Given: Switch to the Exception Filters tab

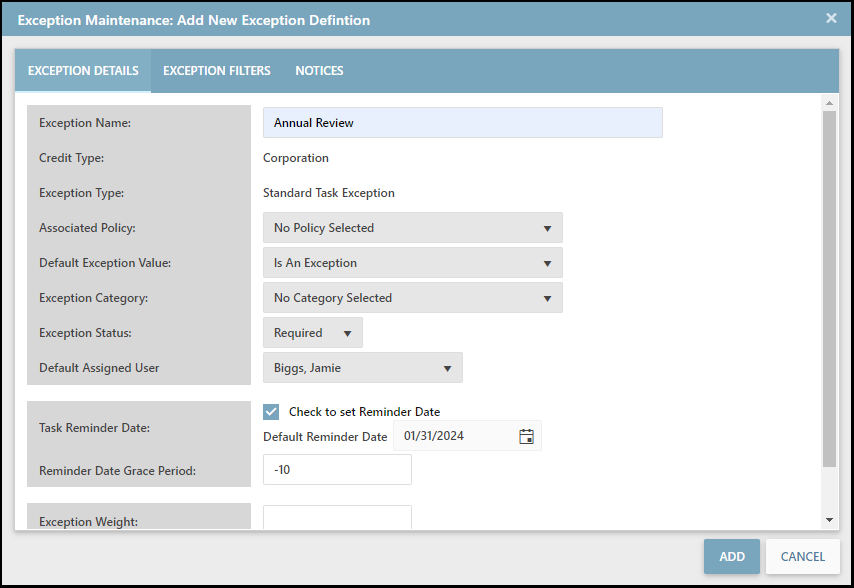Looking at the screenshot, I should click(x=217, y=71).
